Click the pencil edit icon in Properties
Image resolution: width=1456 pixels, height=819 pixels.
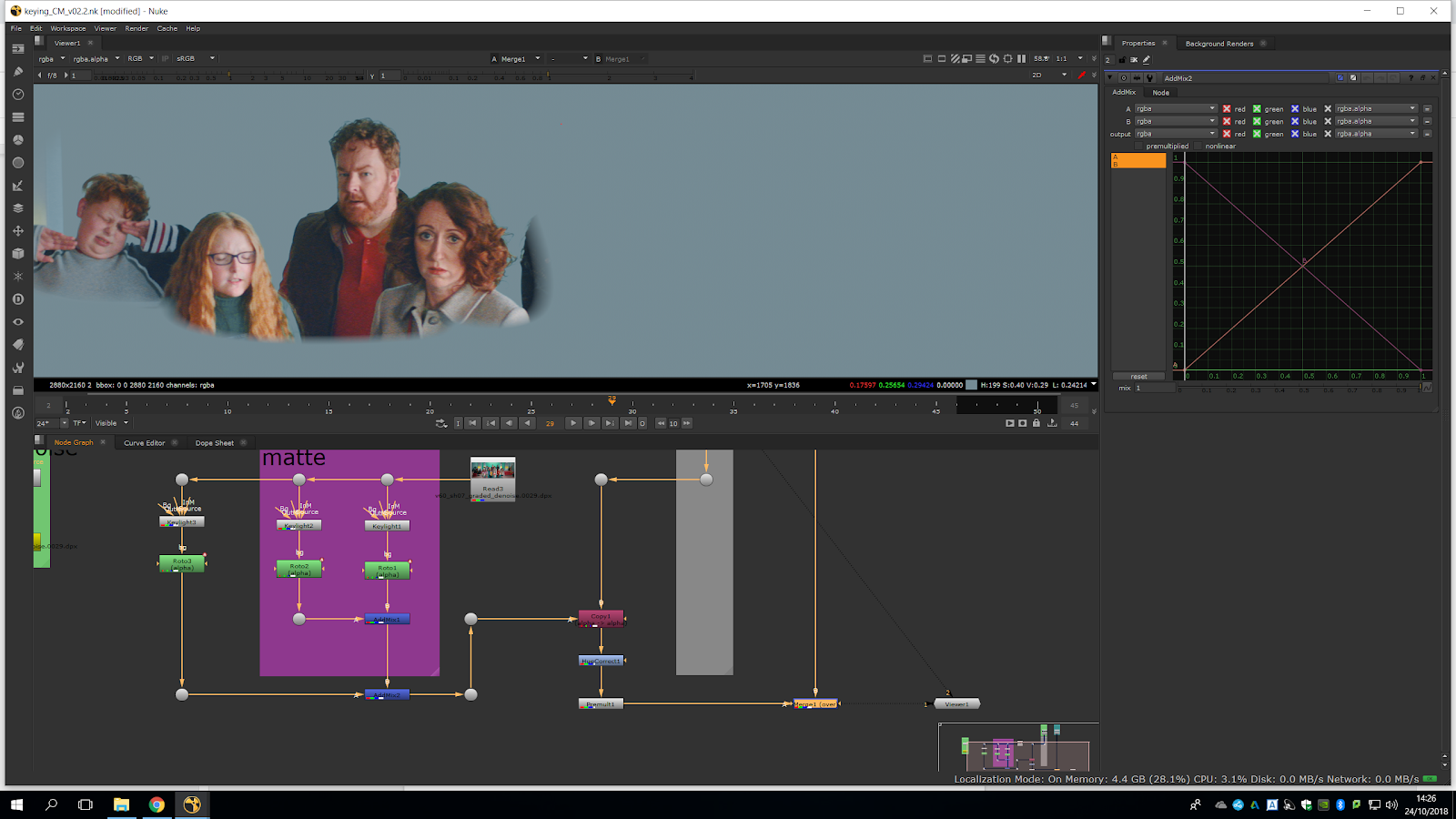1147,60
